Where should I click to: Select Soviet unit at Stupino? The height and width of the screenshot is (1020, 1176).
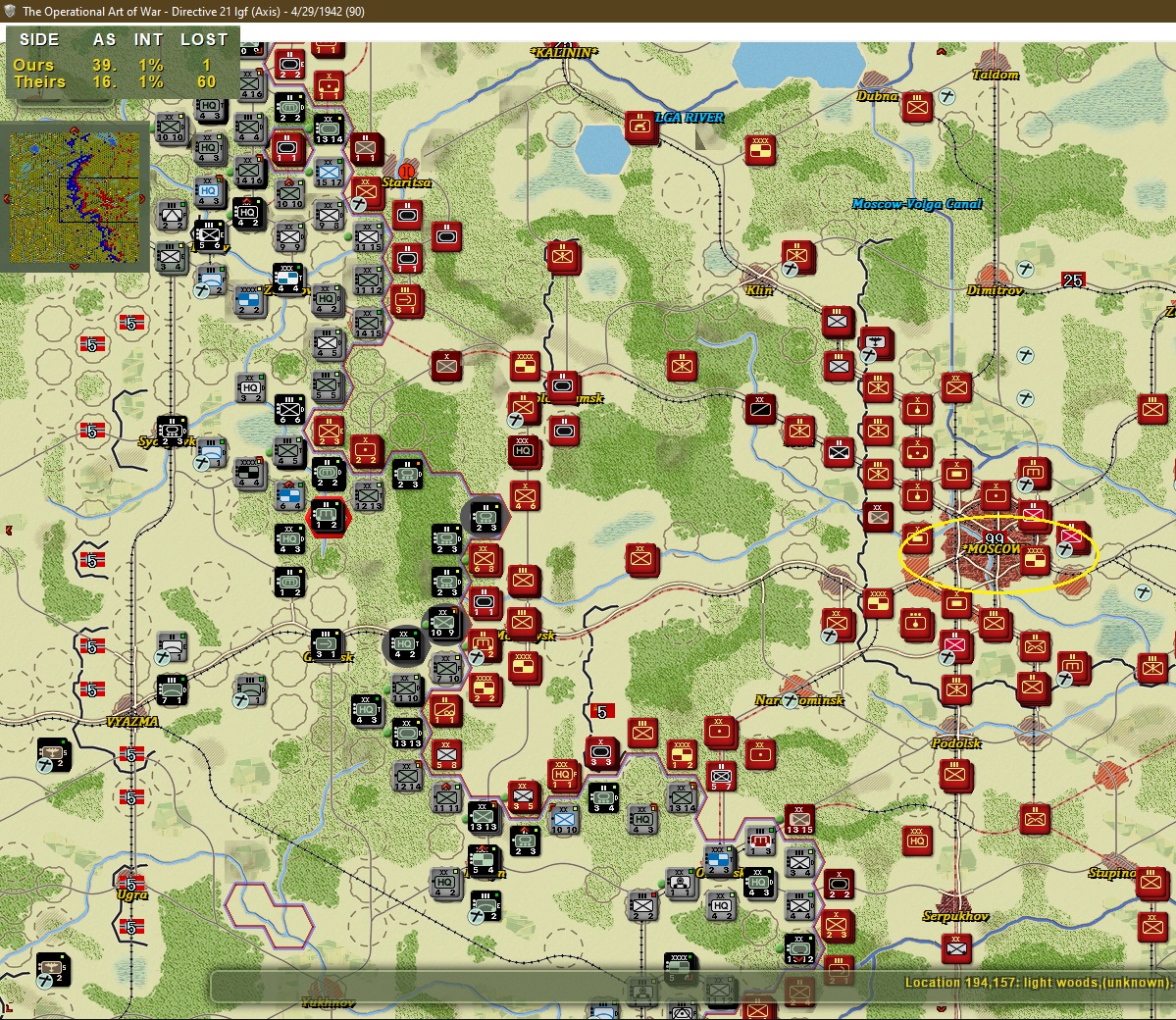click(x=1151, y=883)
